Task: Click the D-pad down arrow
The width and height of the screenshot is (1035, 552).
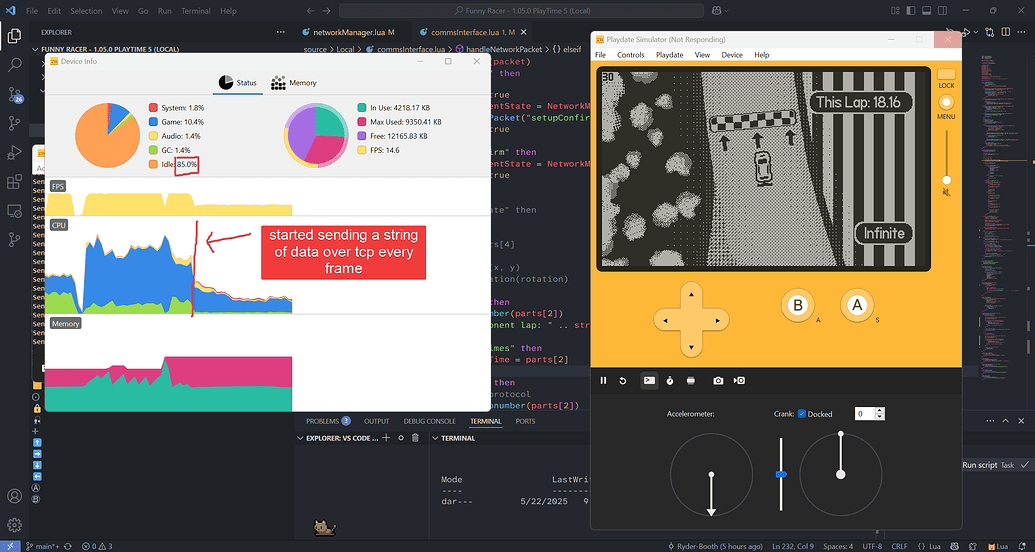Action: (x=691, y=347)
